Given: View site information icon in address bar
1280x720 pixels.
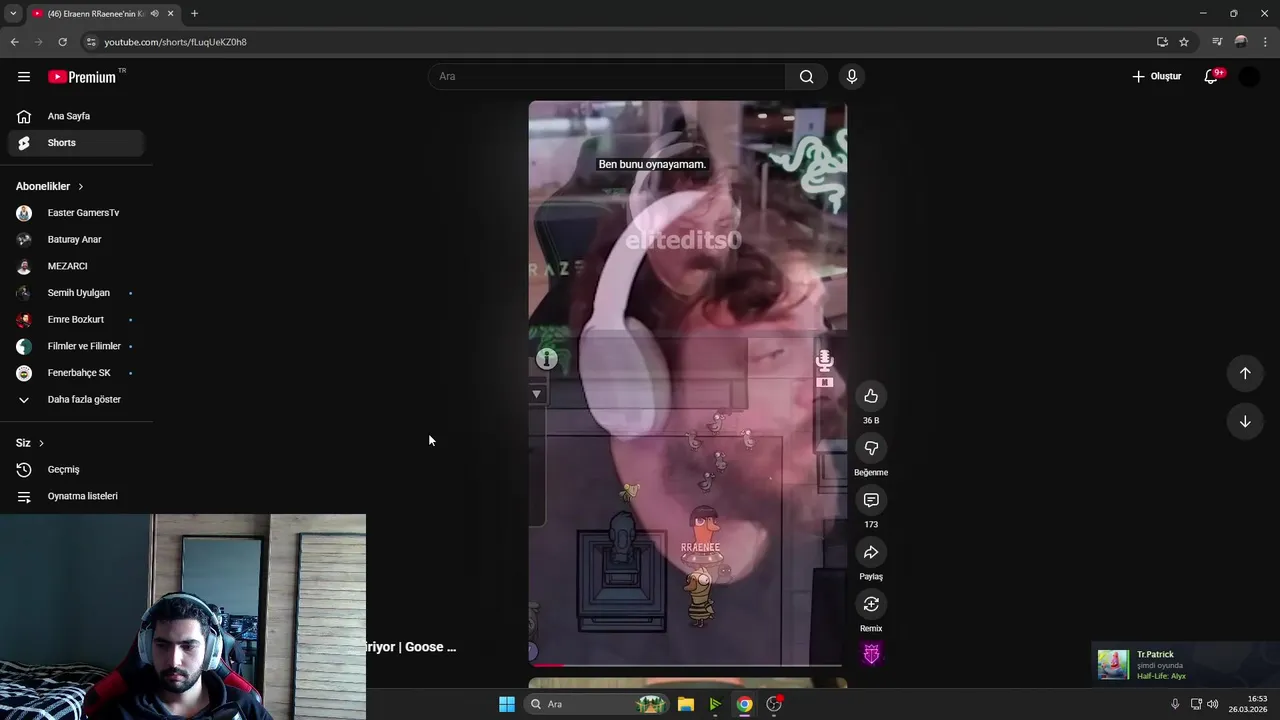Looking at the screenshot, I should point(91,42).
